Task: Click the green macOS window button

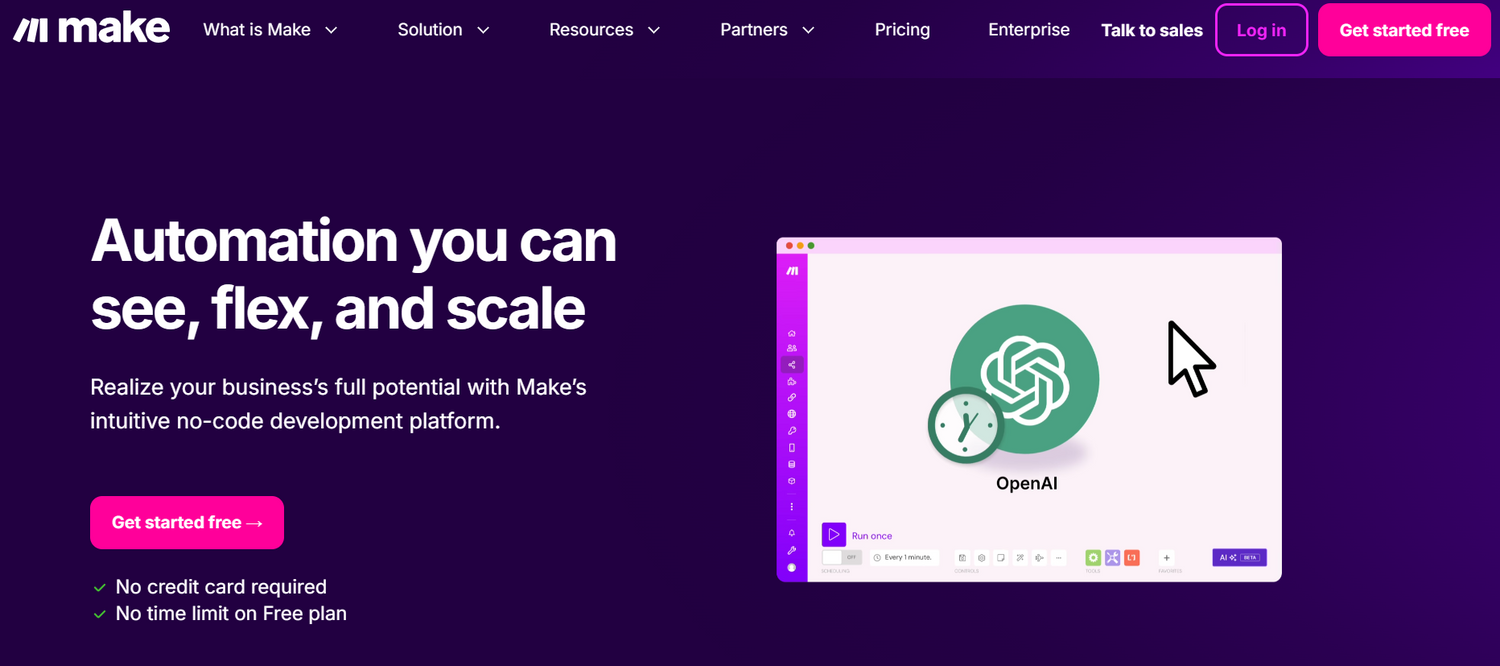Action: coord(811,245)
